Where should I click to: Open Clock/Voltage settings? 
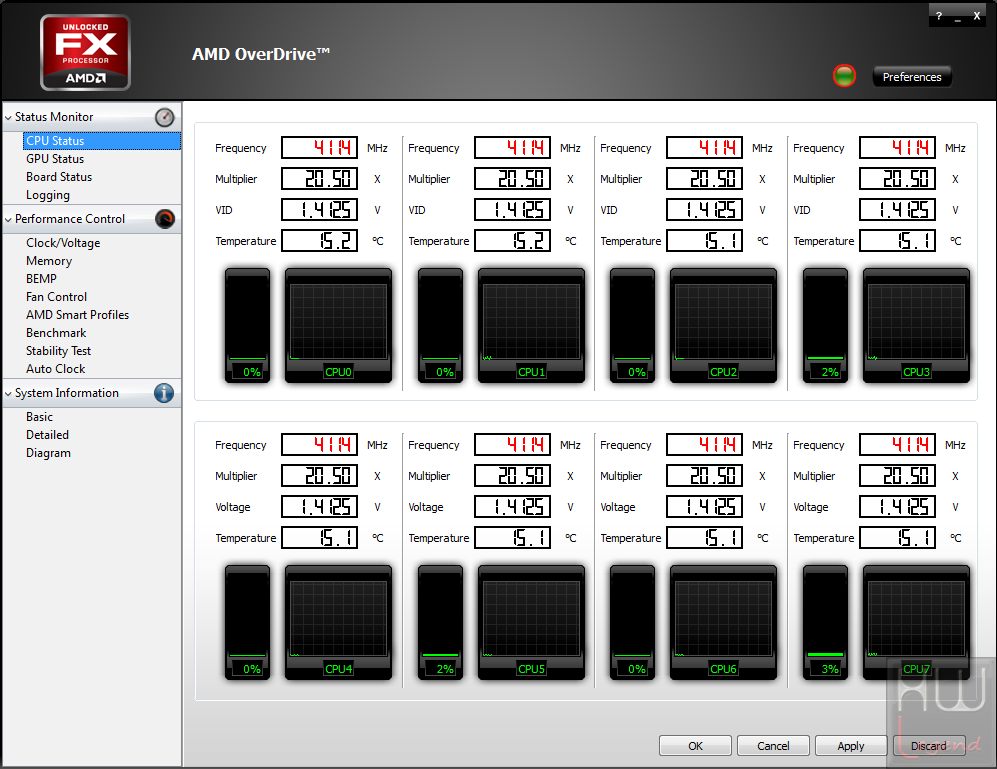(x=63, y=243)
